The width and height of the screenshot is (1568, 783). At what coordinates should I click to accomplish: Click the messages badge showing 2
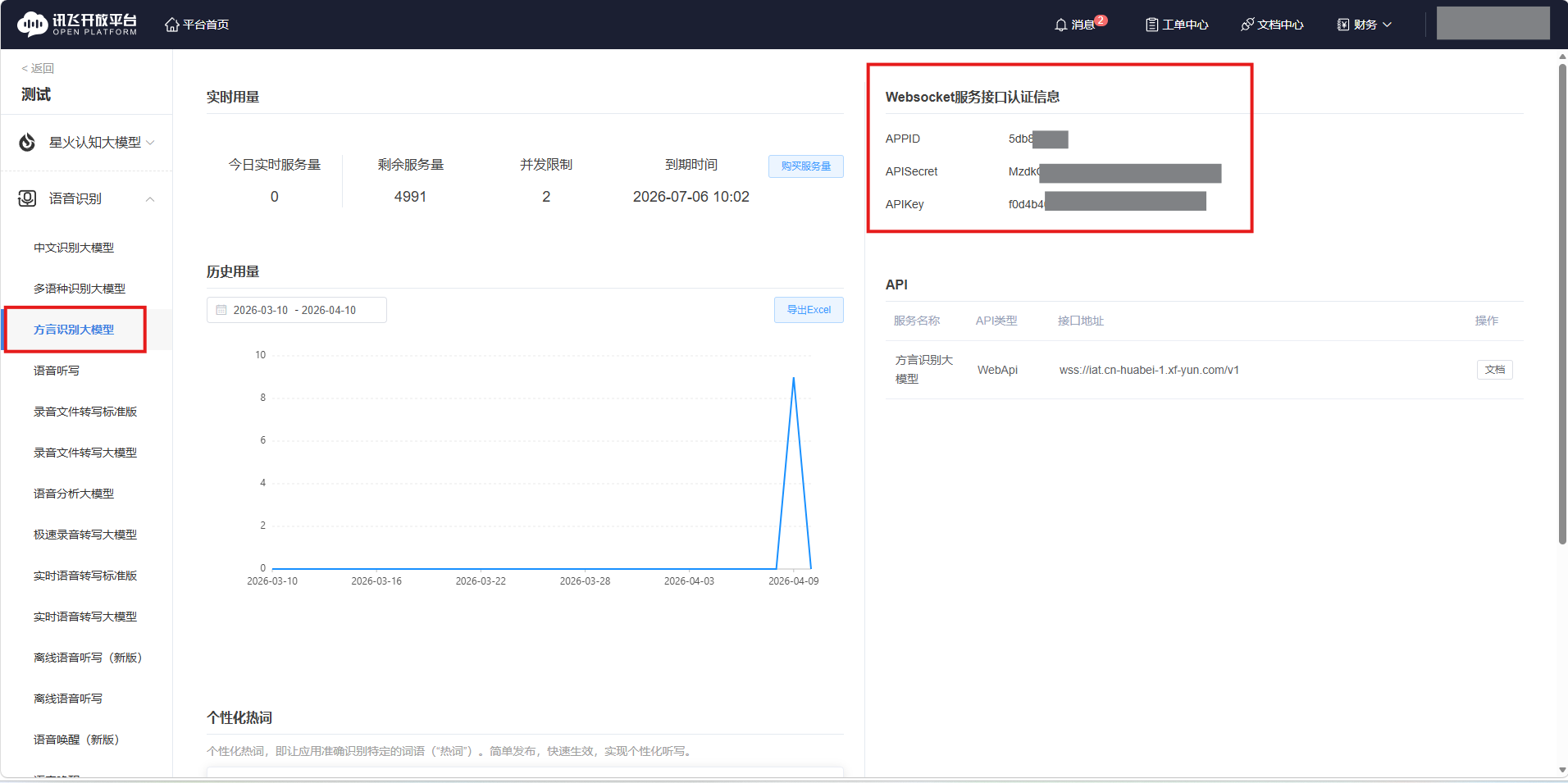pyautogui.click(x=1101, y=20)
